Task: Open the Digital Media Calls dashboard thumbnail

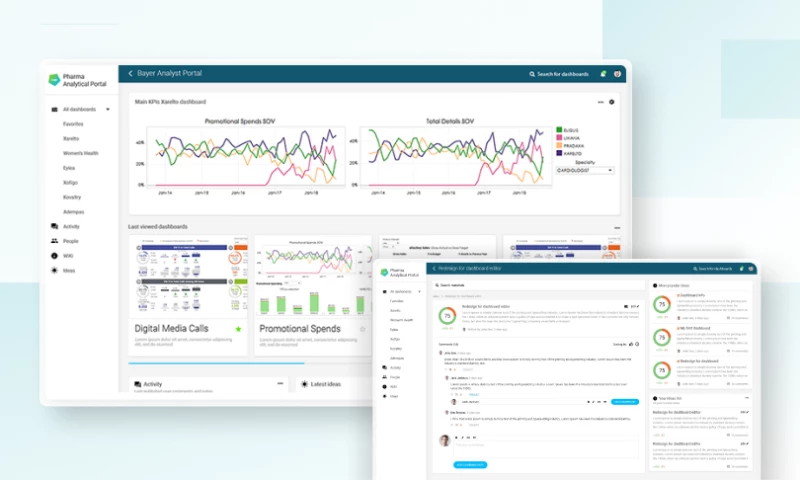Action: pos(188,275)
